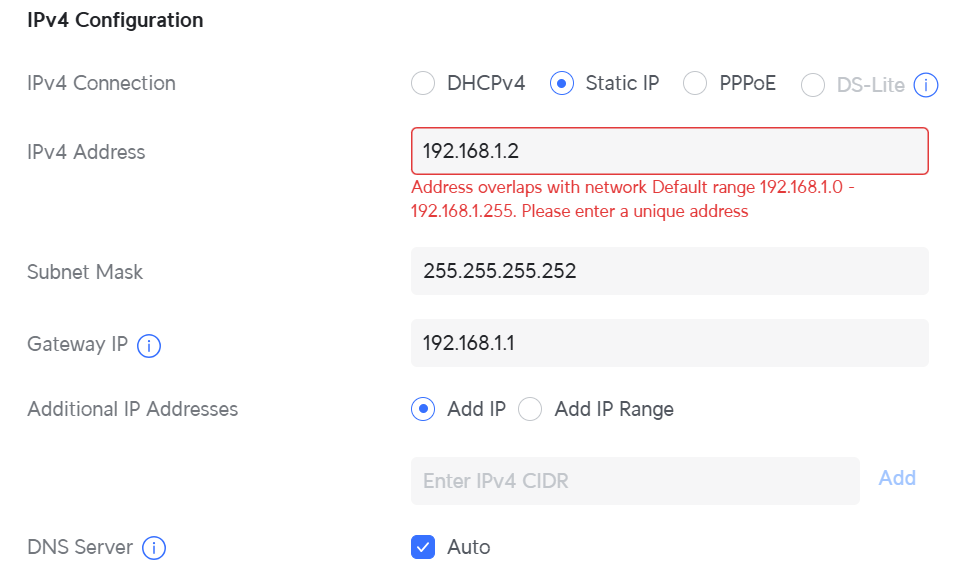The image size is (978, 580).
Task: Focus the Subnet Mask input field
Action: [x=669, y=271]
